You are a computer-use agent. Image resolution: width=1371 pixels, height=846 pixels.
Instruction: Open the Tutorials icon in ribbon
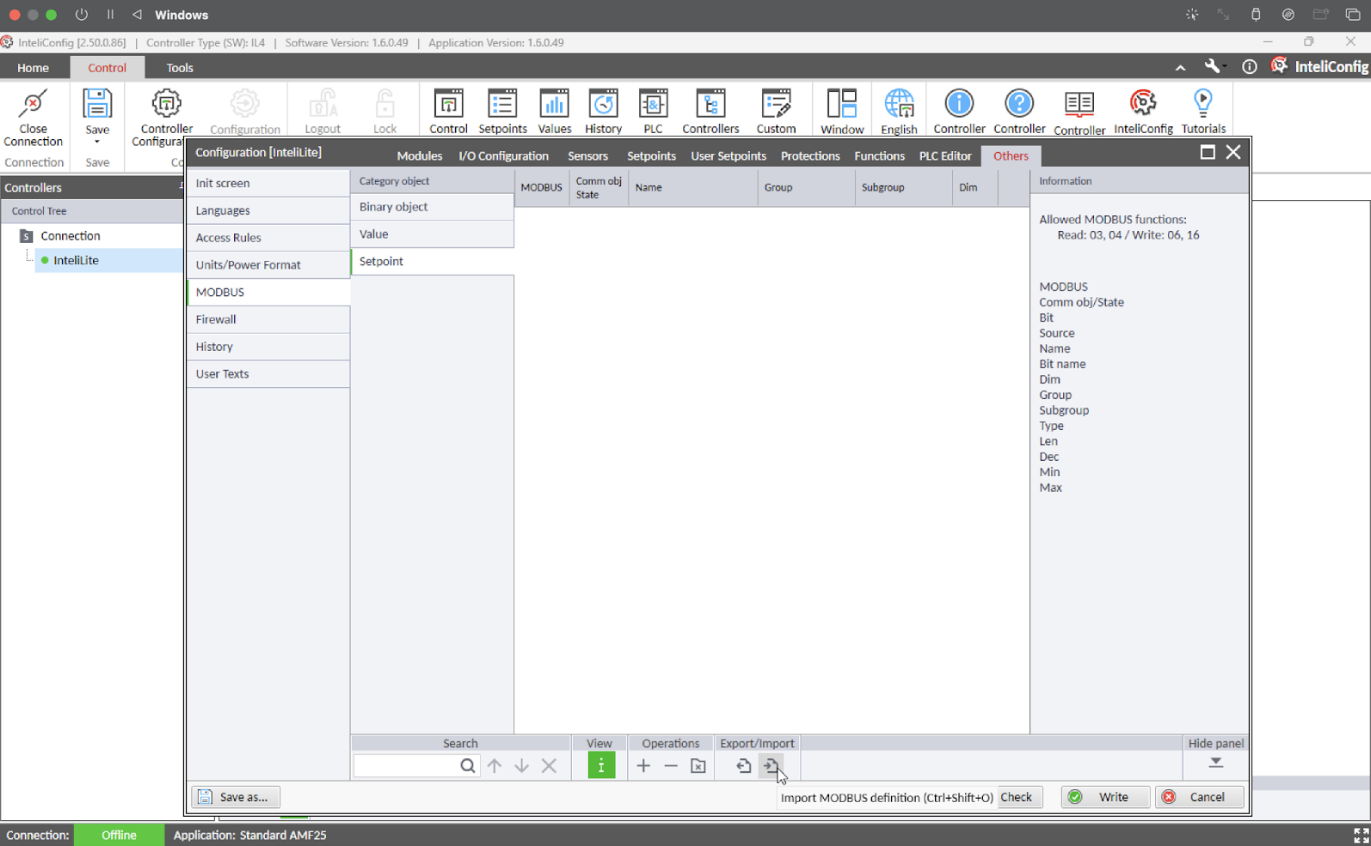pos(1203,104)
